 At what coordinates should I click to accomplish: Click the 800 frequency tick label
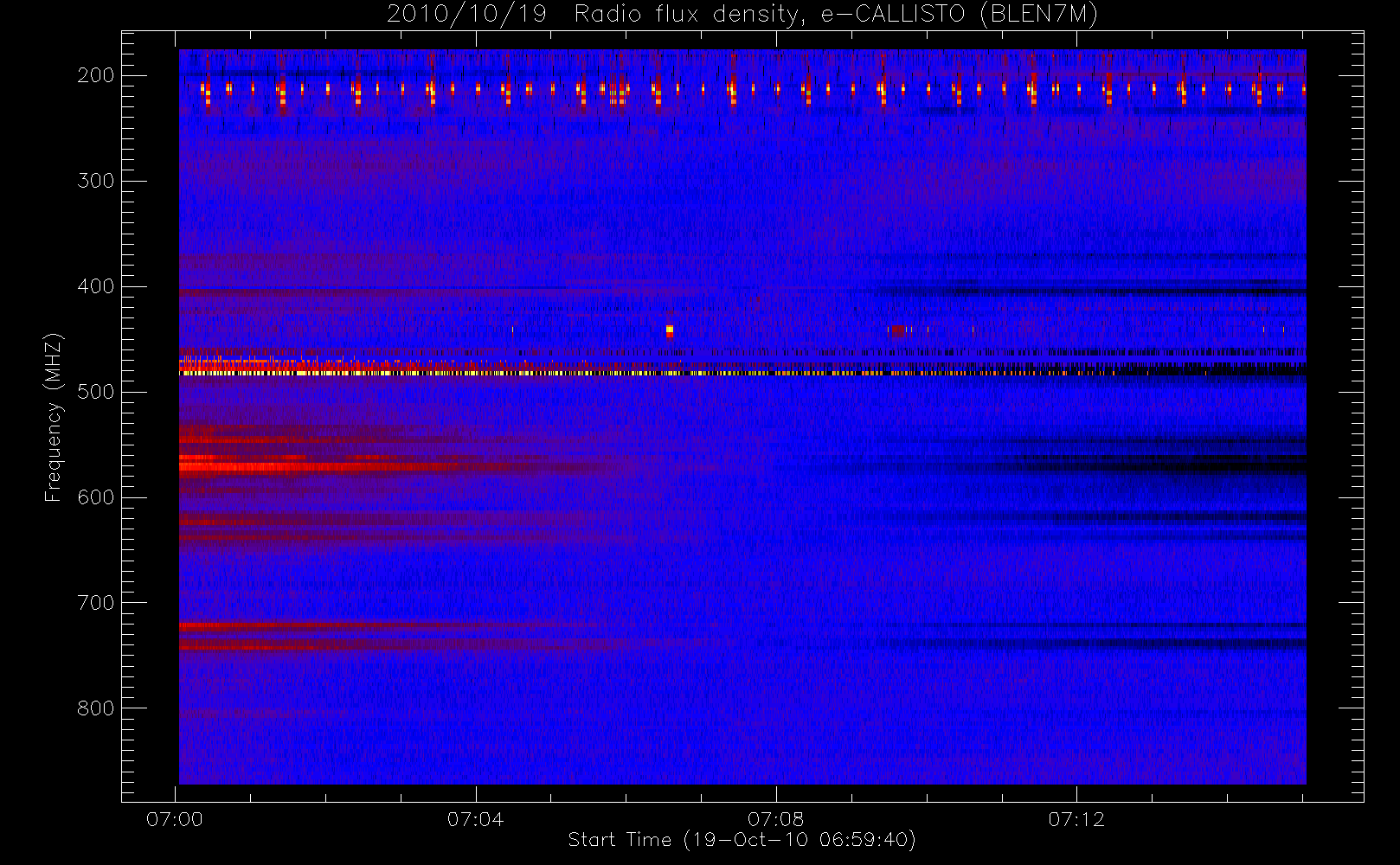[x=96, y=708]
